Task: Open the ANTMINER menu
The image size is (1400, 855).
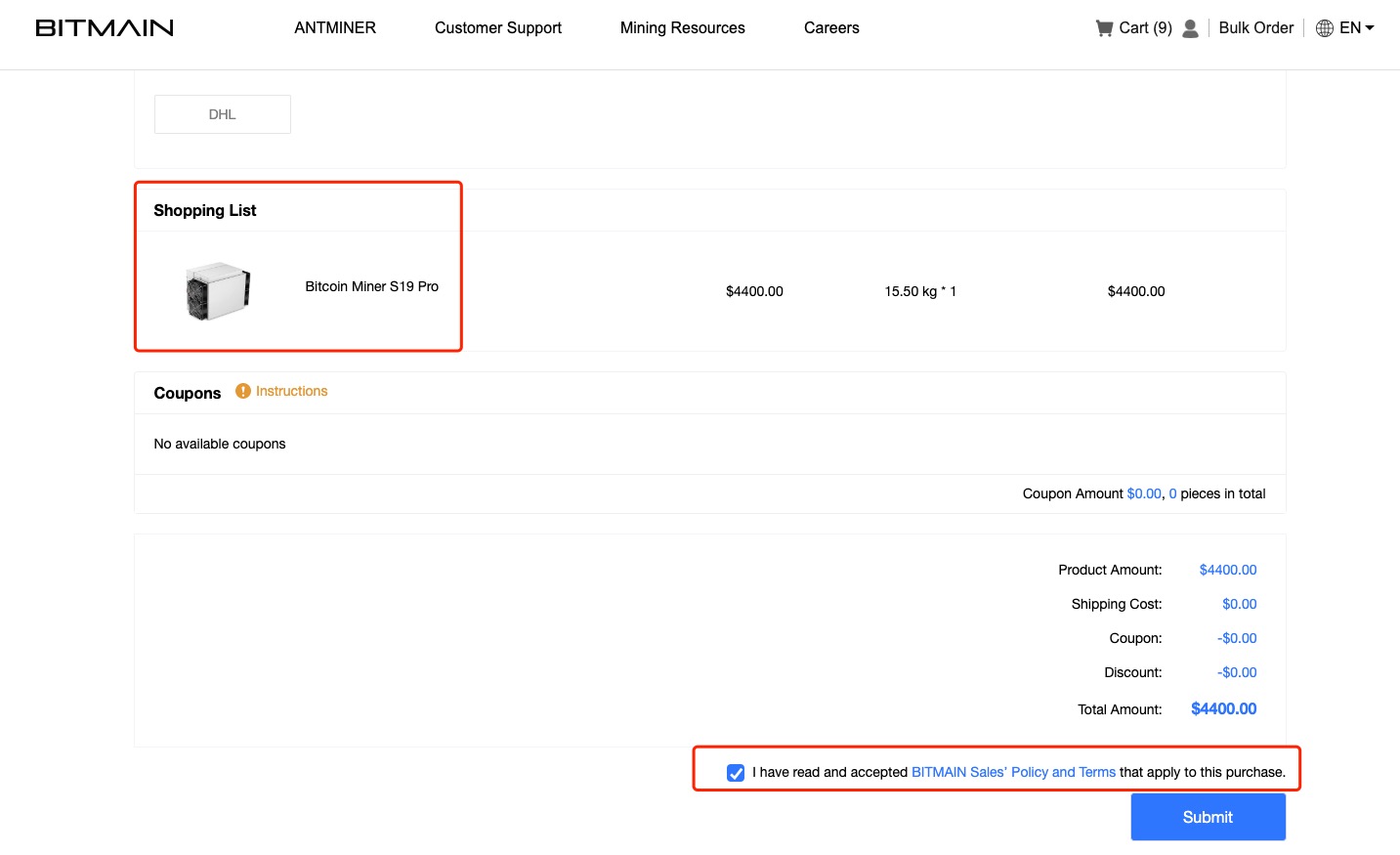Action: pyautogui.click(x=335, y=28)
